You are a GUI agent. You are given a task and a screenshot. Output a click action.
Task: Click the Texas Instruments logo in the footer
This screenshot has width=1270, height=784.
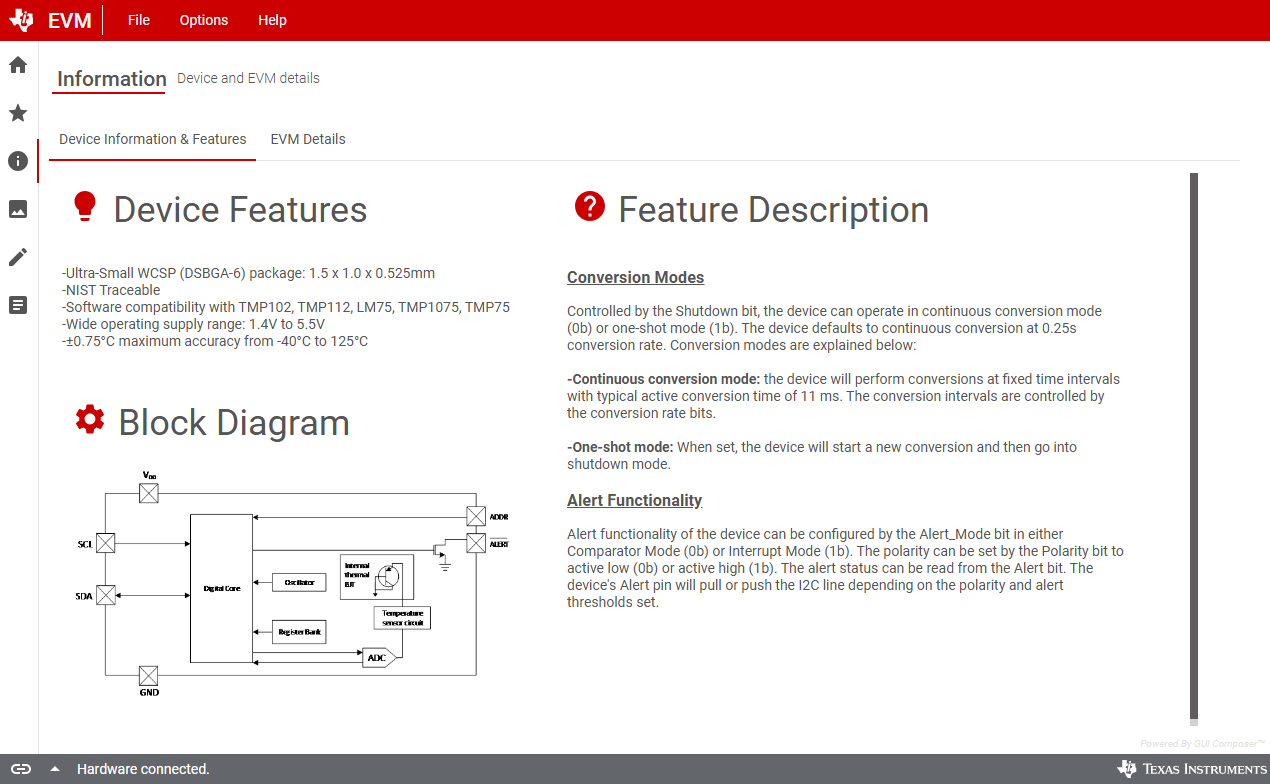(x=1192, y=769)
